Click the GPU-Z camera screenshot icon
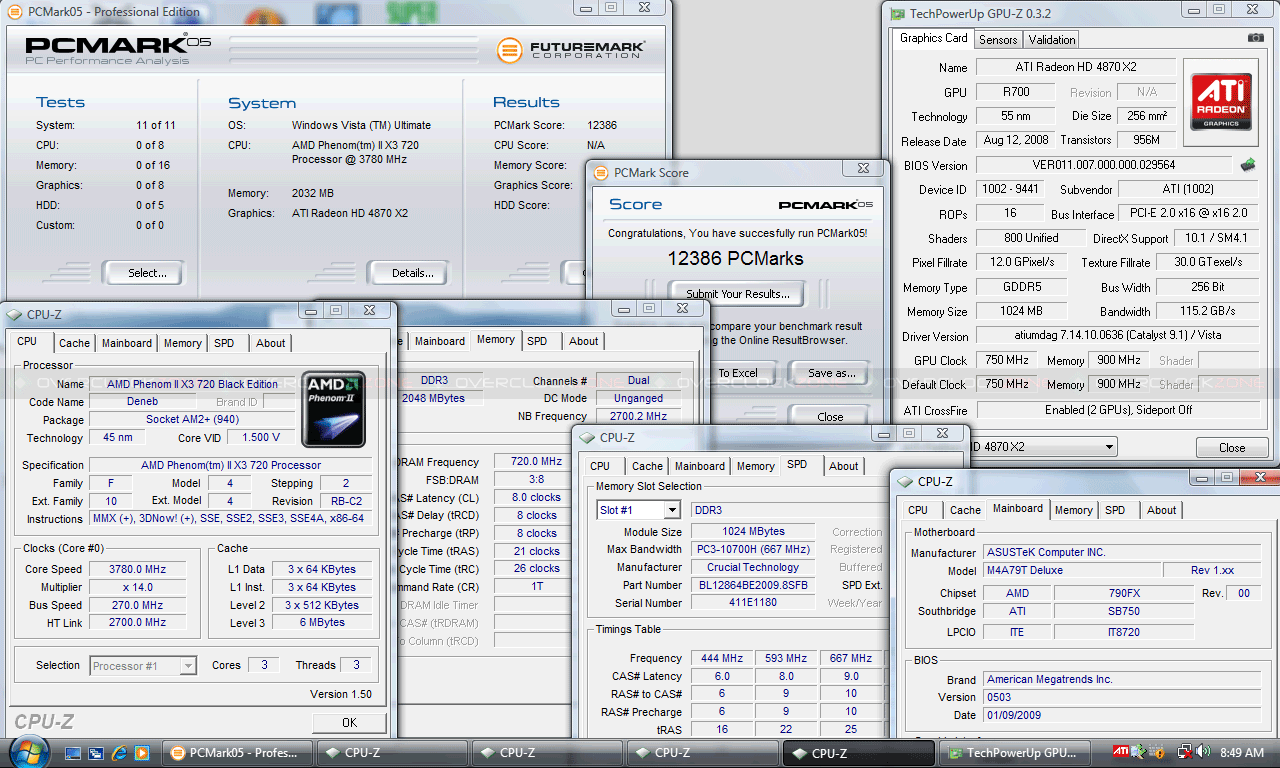 (1255, 38)
